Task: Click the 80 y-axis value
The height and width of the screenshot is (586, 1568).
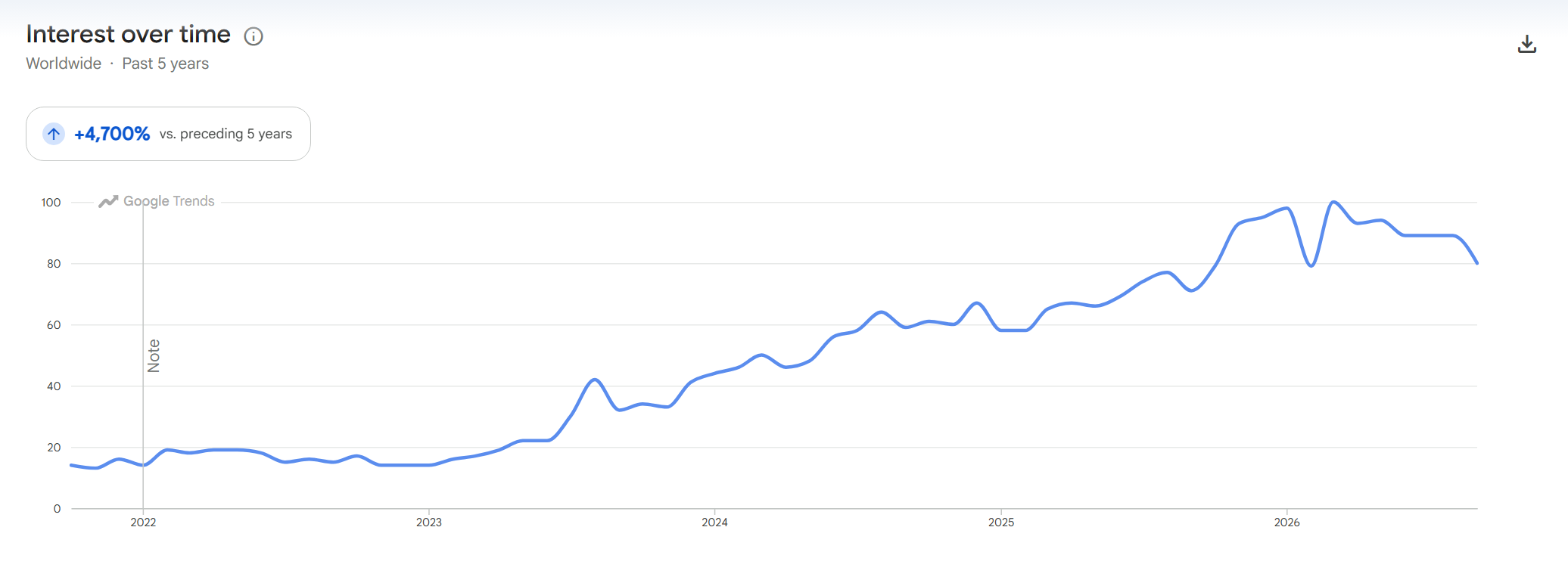Action: (x=54, y=264)
